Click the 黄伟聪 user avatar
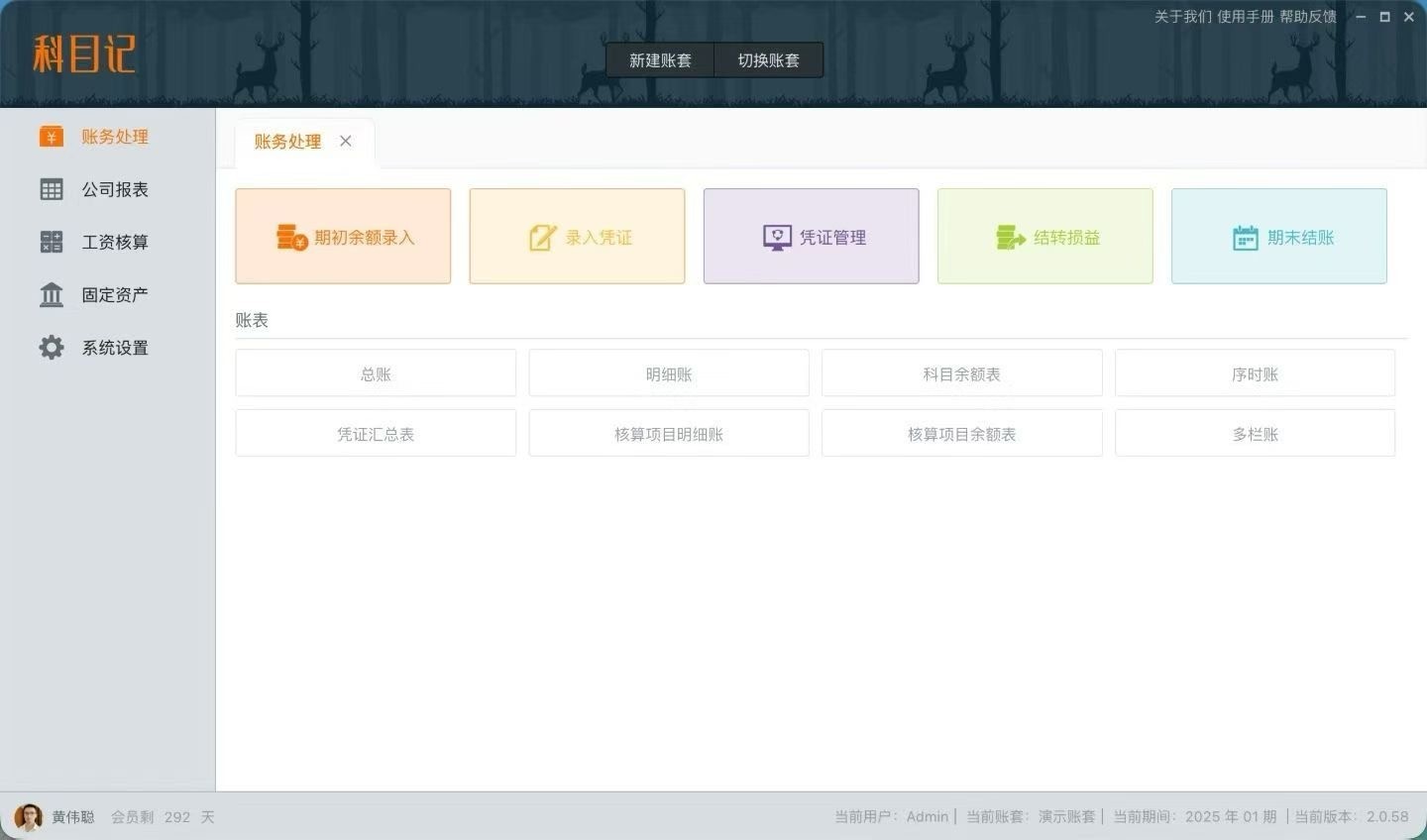1427x840 pixels. [29, 817]
